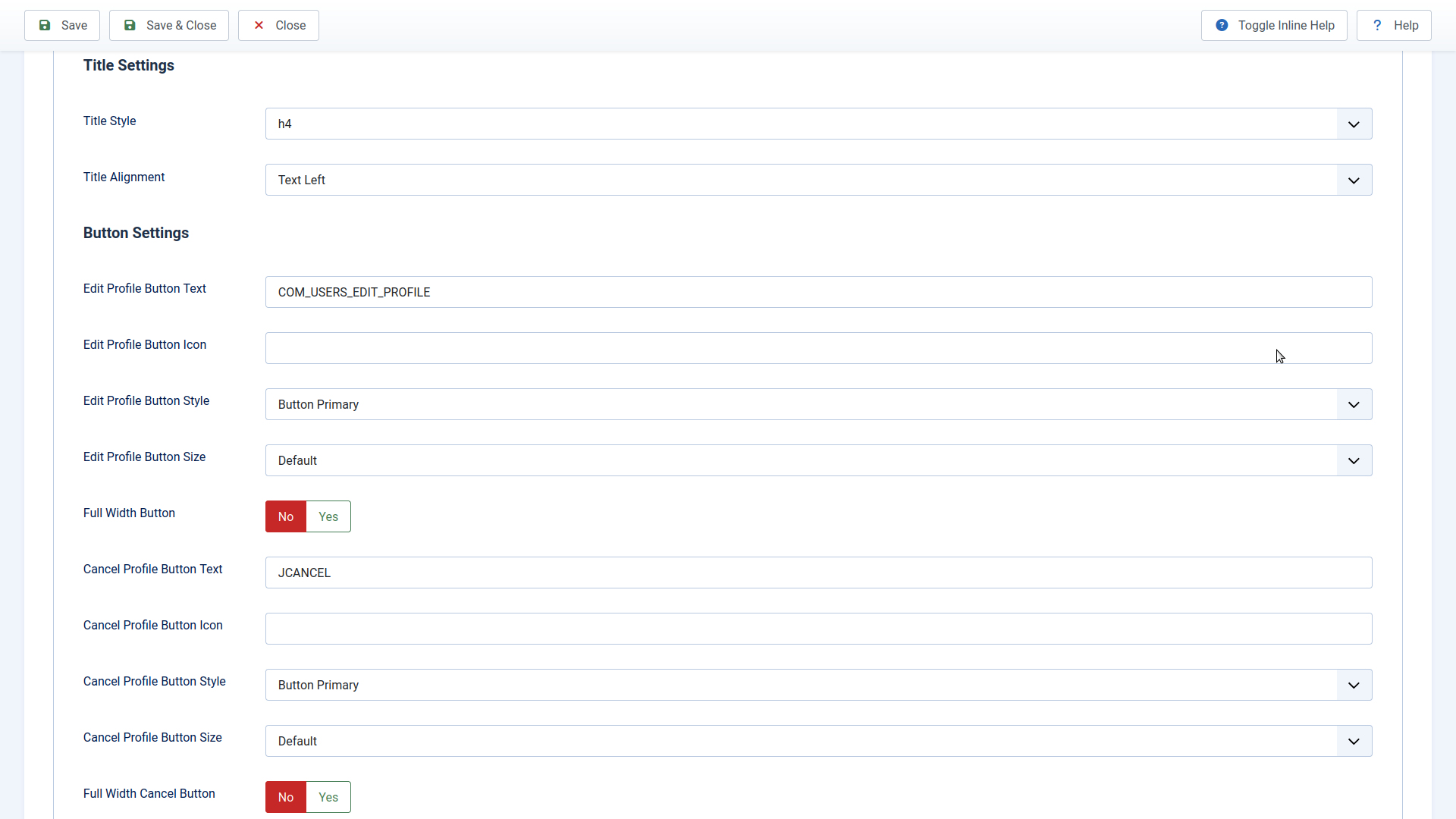Click the Save floppy disk icon
1456x819 pixels.
[x=45, y=26]
